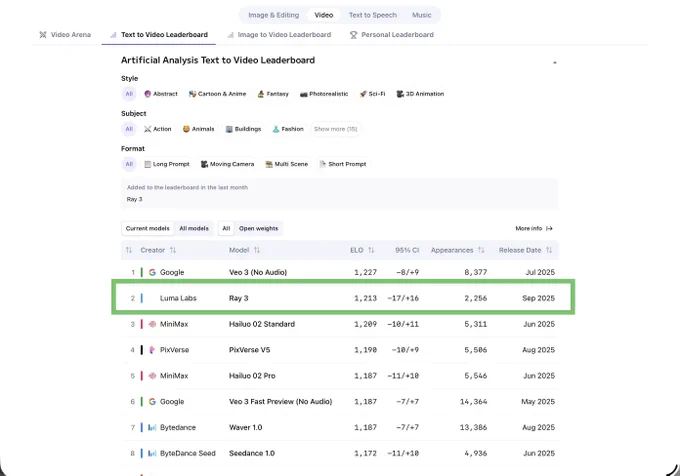Switch to Image & Editing category
The height and width of the screenshot is (476, 680).
pyautogui.click(x=274, y=15)
